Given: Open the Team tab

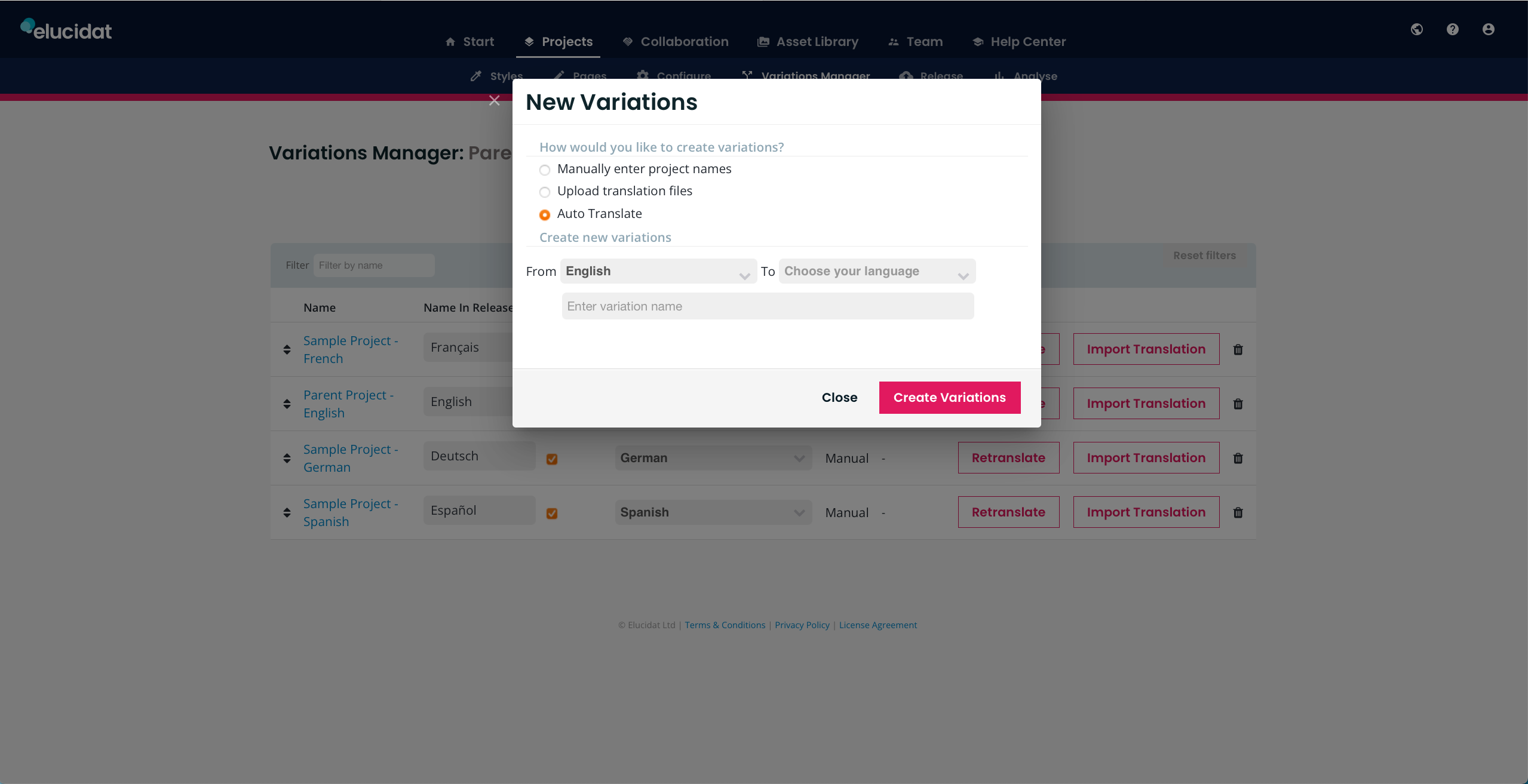Looking at the screenshot, I should click(916, 42).
